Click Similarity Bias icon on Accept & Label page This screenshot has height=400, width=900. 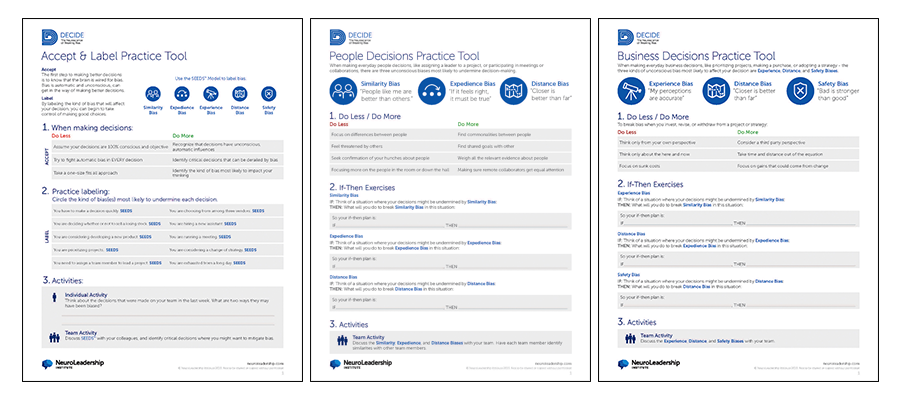pyautogui.click(x=154, y=95)
